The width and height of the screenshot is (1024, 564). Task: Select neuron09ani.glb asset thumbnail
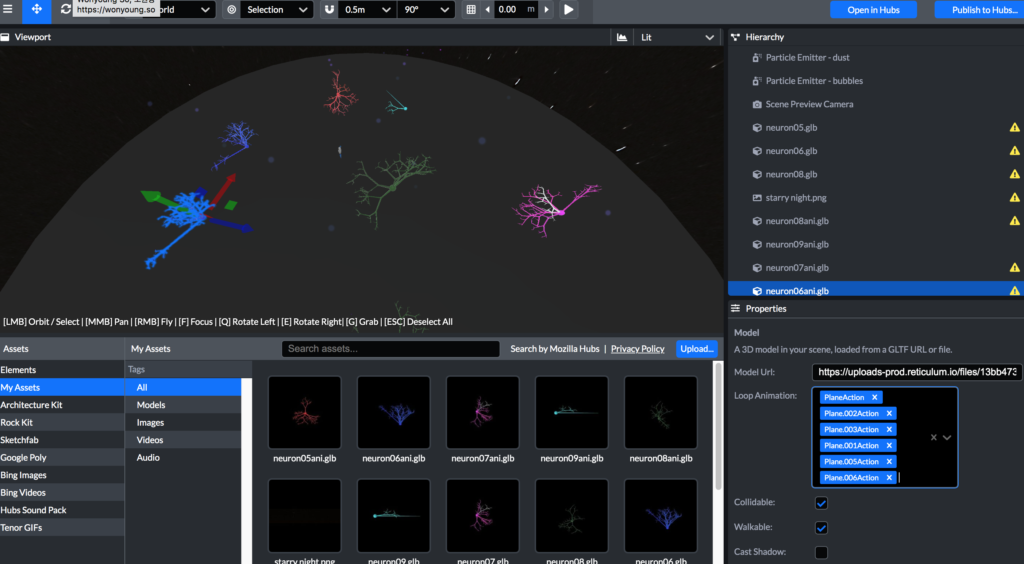(x=571, y=412)
